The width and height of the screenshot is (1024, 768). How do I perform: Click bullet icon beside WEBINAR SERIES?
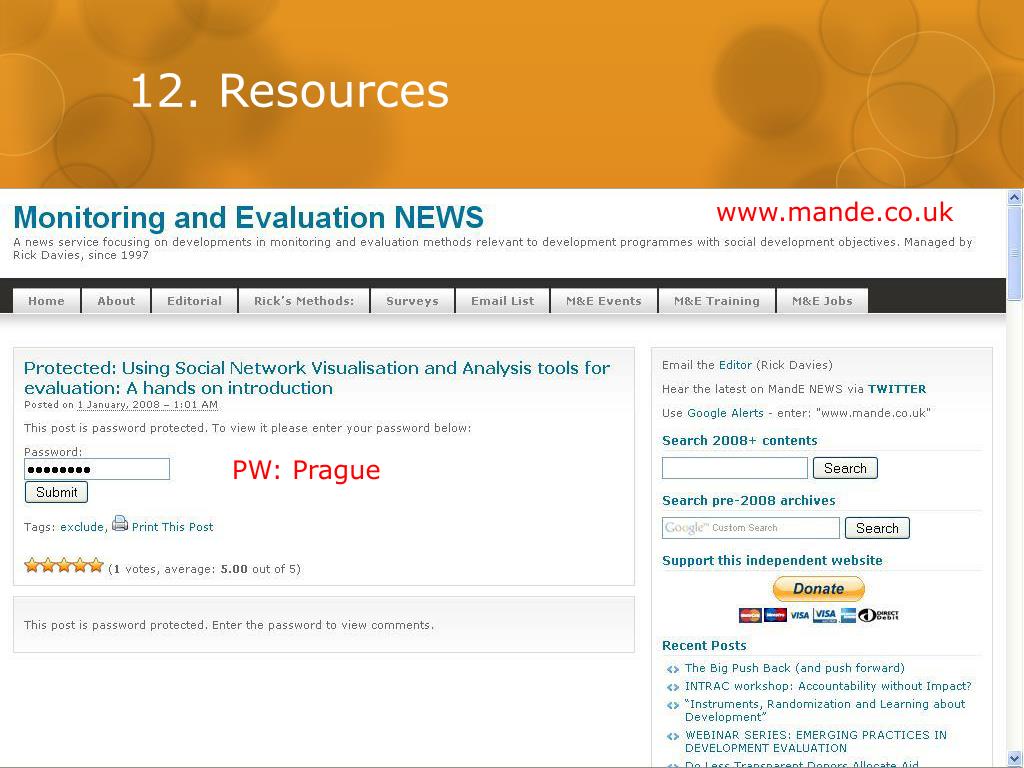[x=673, y=737]
